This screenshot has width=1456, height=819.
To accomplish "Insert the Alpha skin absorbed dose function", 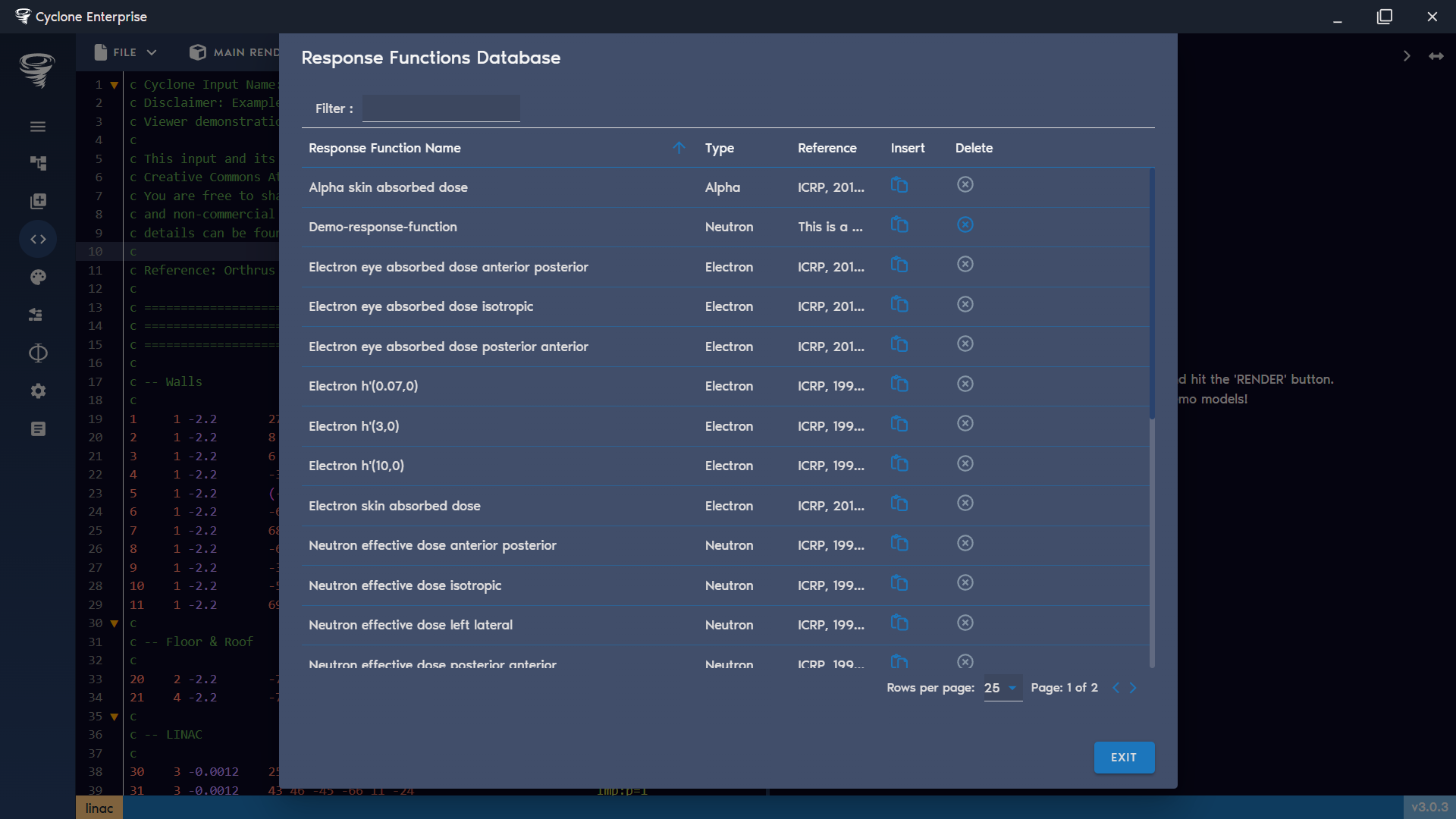I will (x=899, y=185).
